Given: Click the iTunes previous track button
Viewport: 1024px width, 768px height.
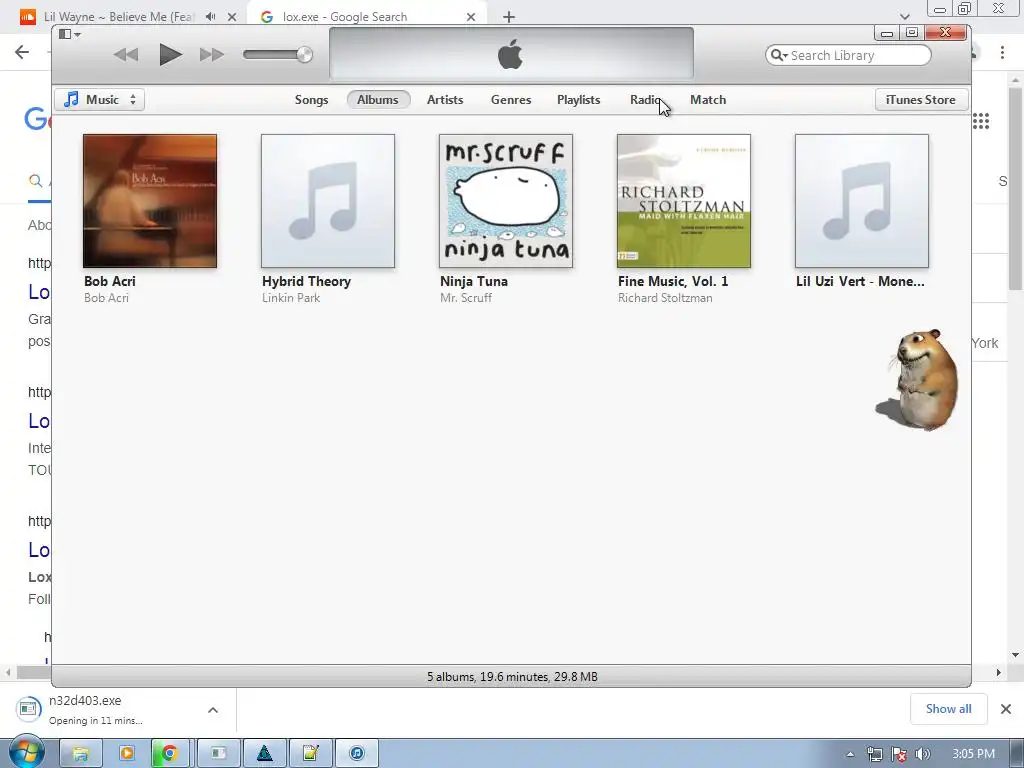Looking at the screenshot, I should (126, 55).
